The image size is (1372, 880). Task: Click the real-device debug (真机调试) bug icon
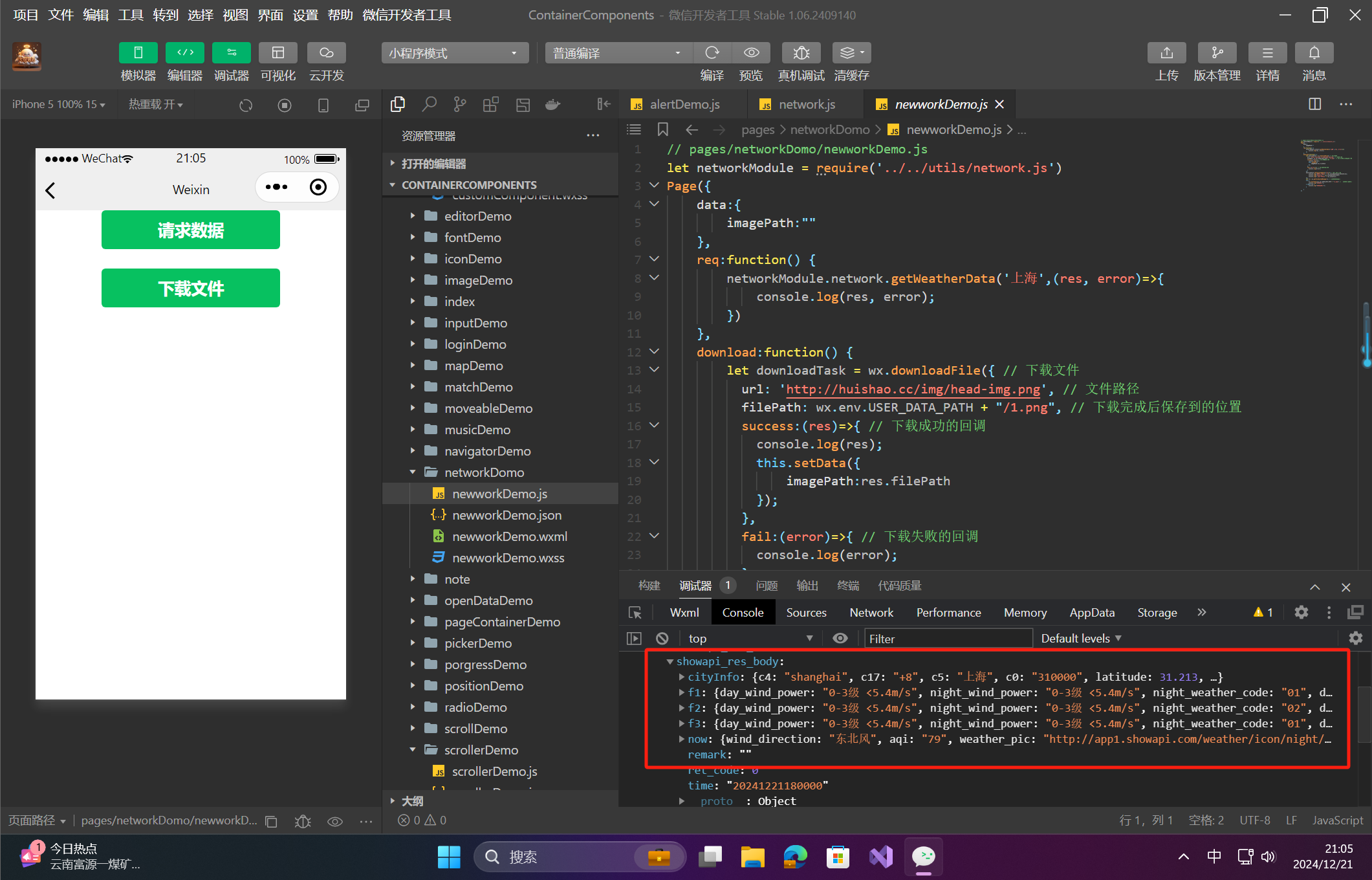(x=801, y=53)
